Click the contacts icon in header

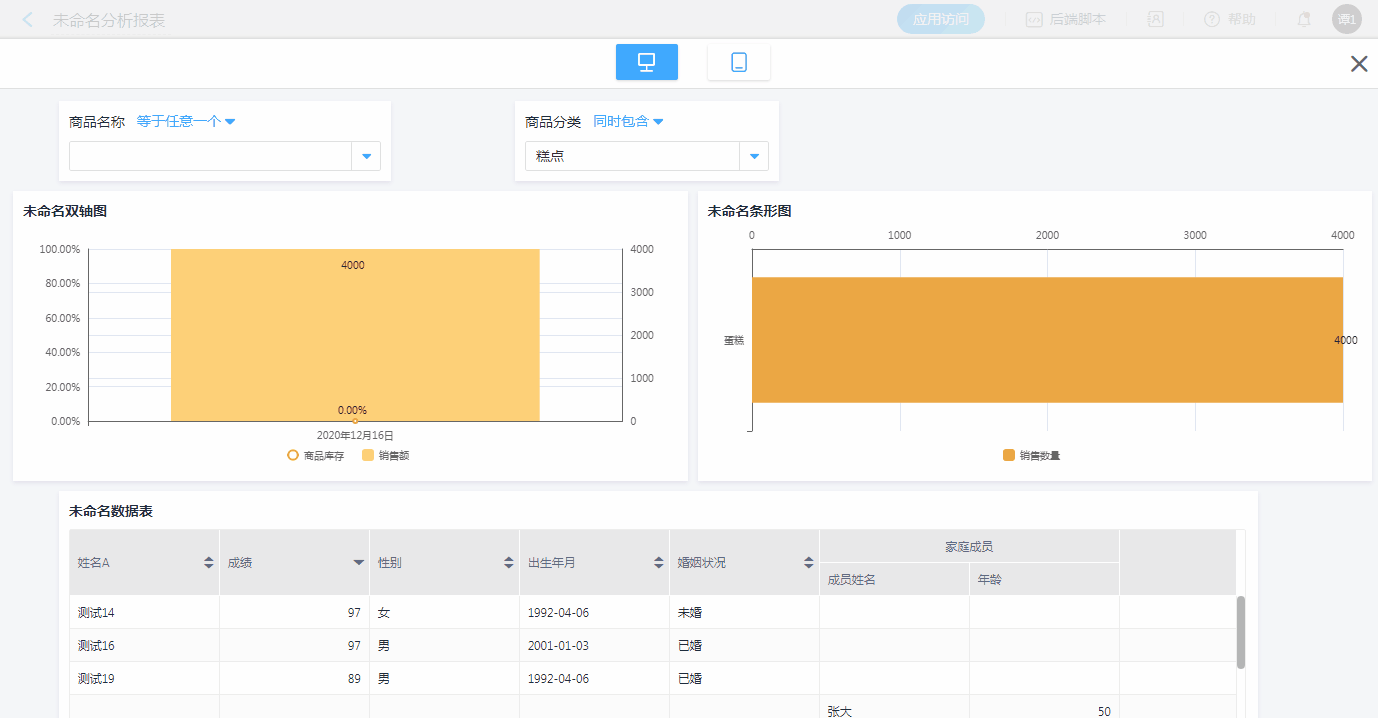click(x=1155, y=19)
